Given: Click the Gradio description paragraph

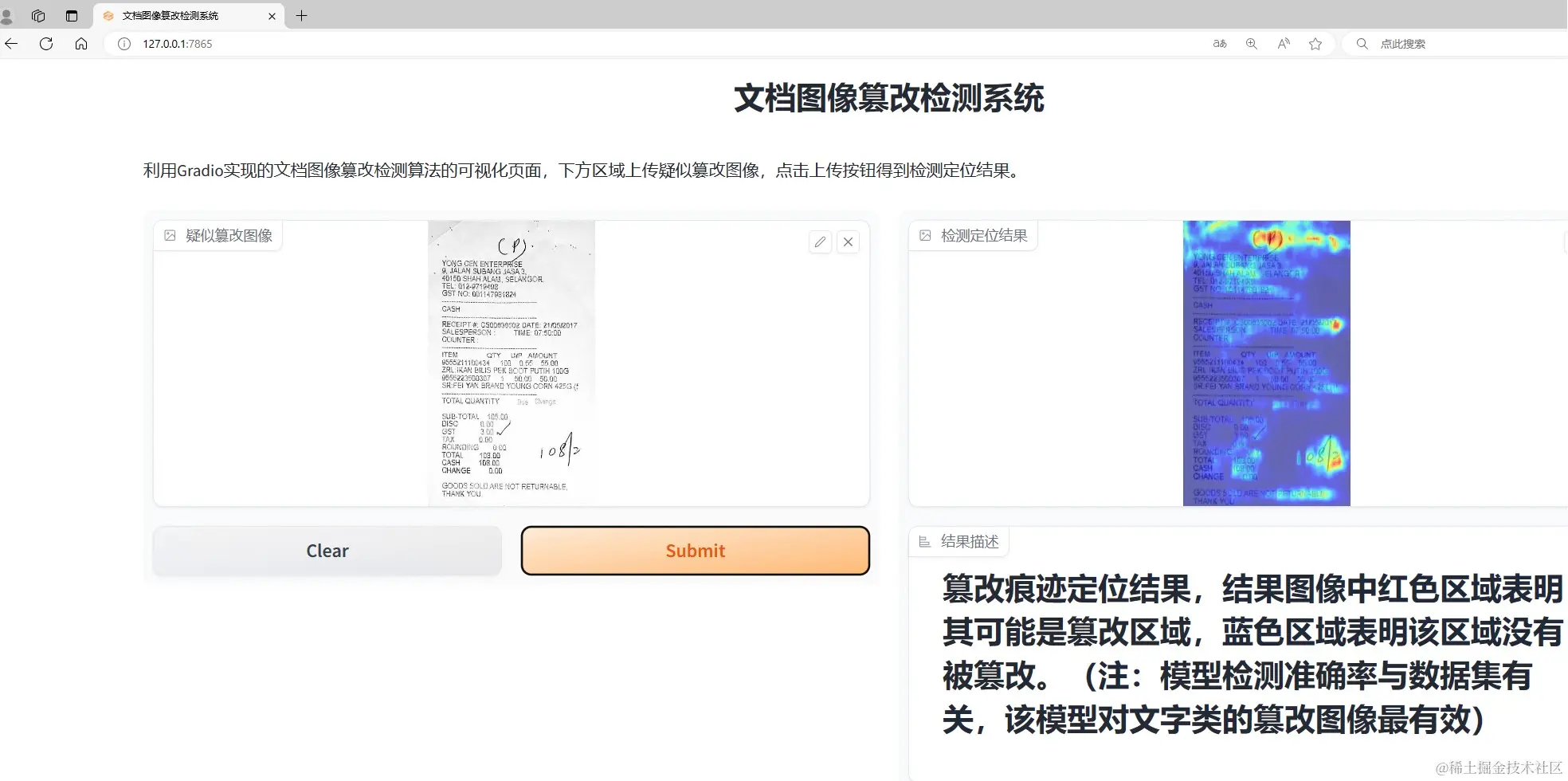Looking at the screenshot, I should click(x=583, y=171).
